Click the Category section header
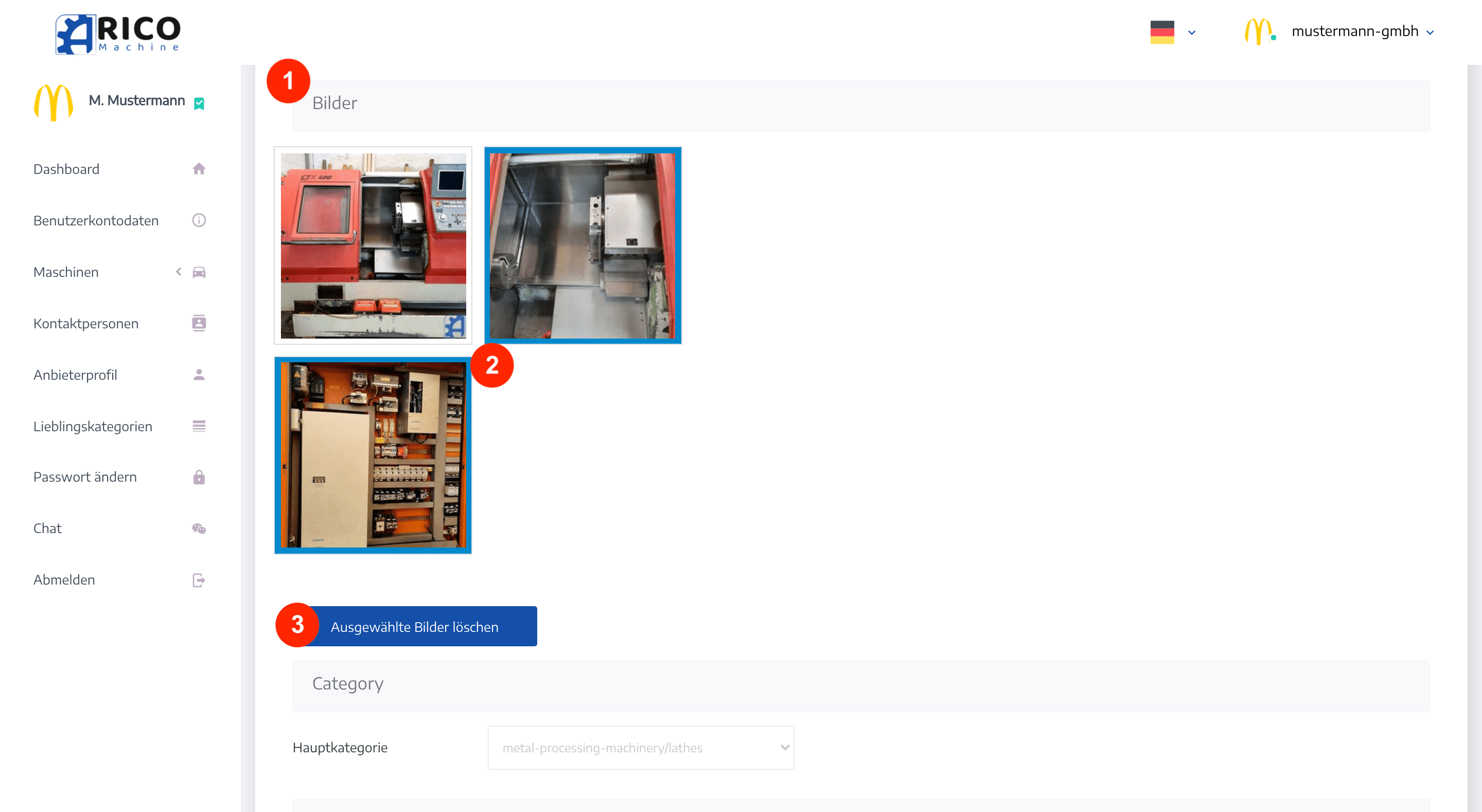 coord(861,686)
